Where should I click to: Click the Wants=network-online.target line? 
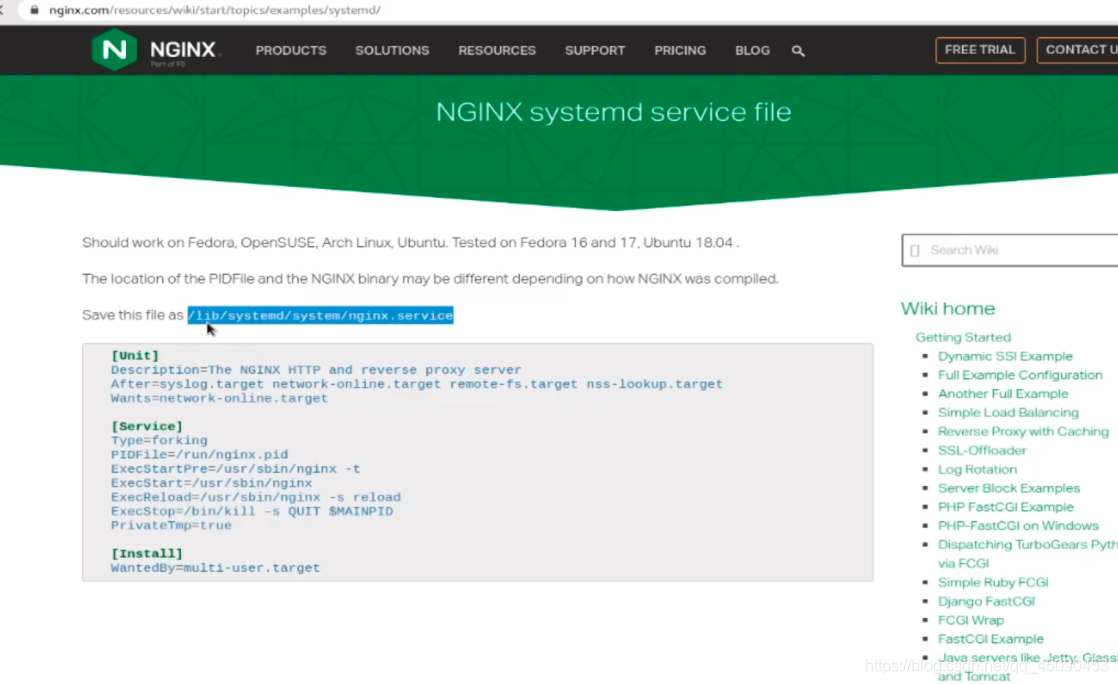point(219,398)
